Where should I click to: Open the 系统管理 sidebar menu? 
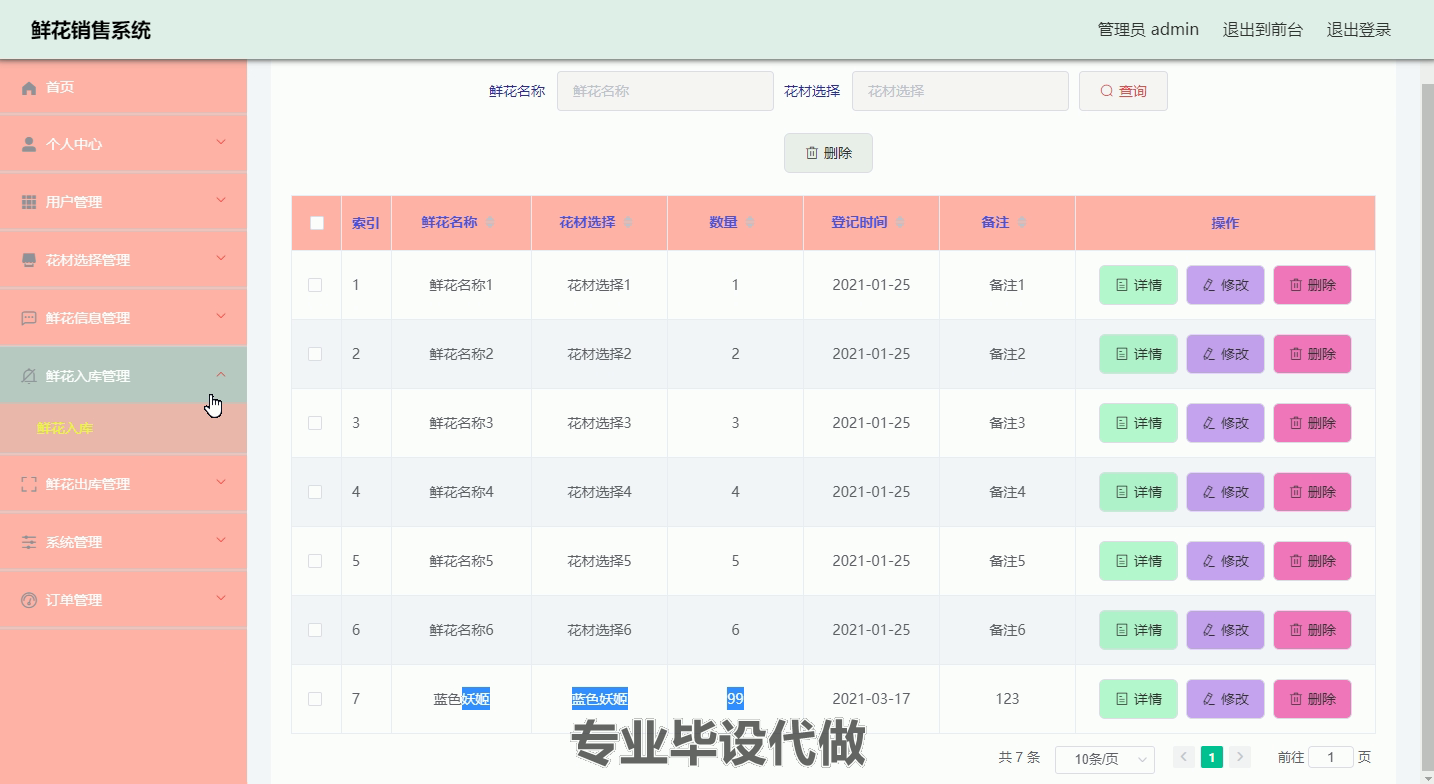pos(123,542)
